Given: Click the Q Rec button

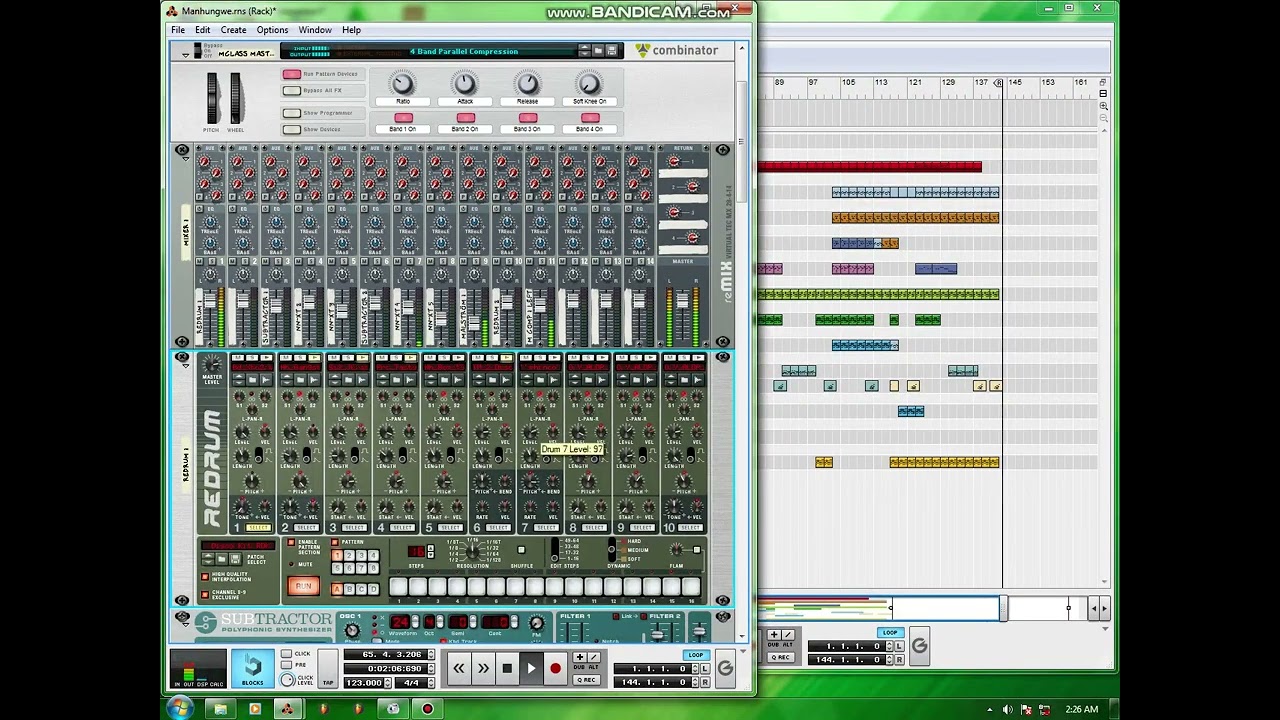Looking at the screenshot, I should tap(586, 680).
